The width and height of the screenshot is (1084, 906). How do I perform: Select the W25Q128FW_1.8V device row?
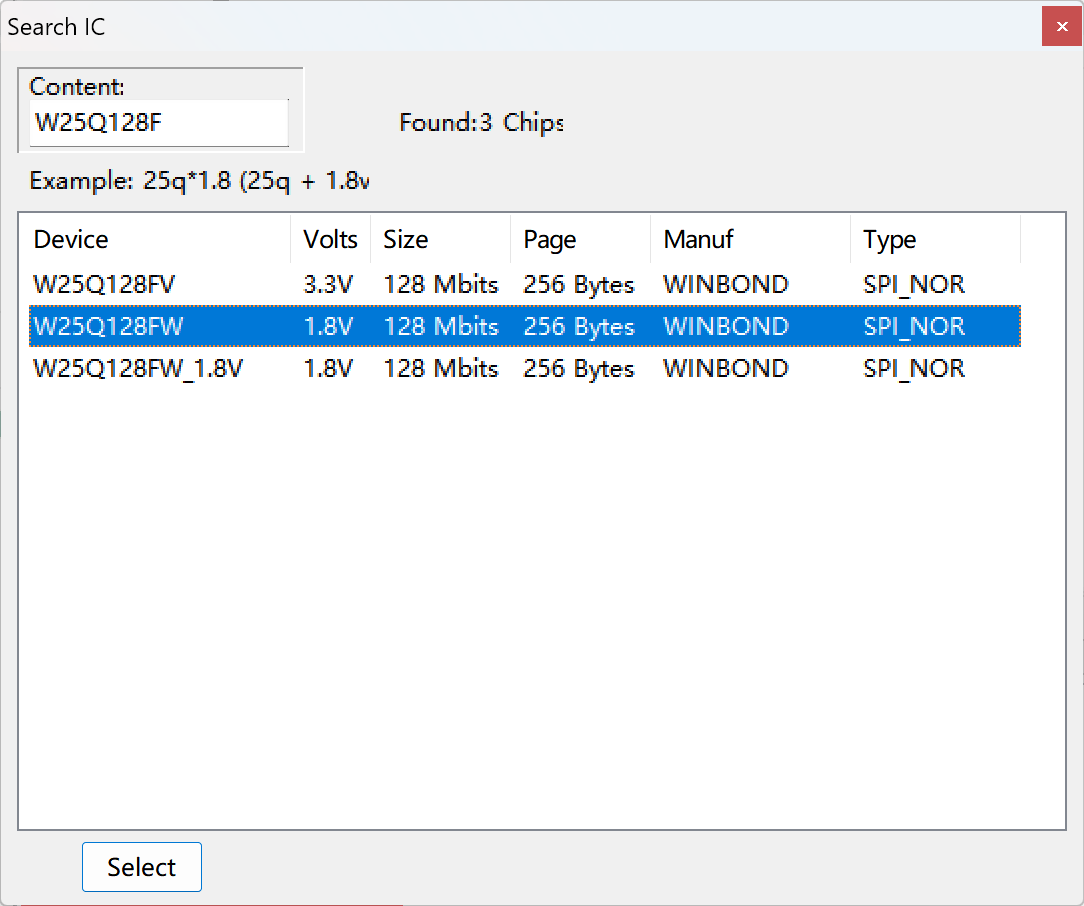tap(525, 368)
